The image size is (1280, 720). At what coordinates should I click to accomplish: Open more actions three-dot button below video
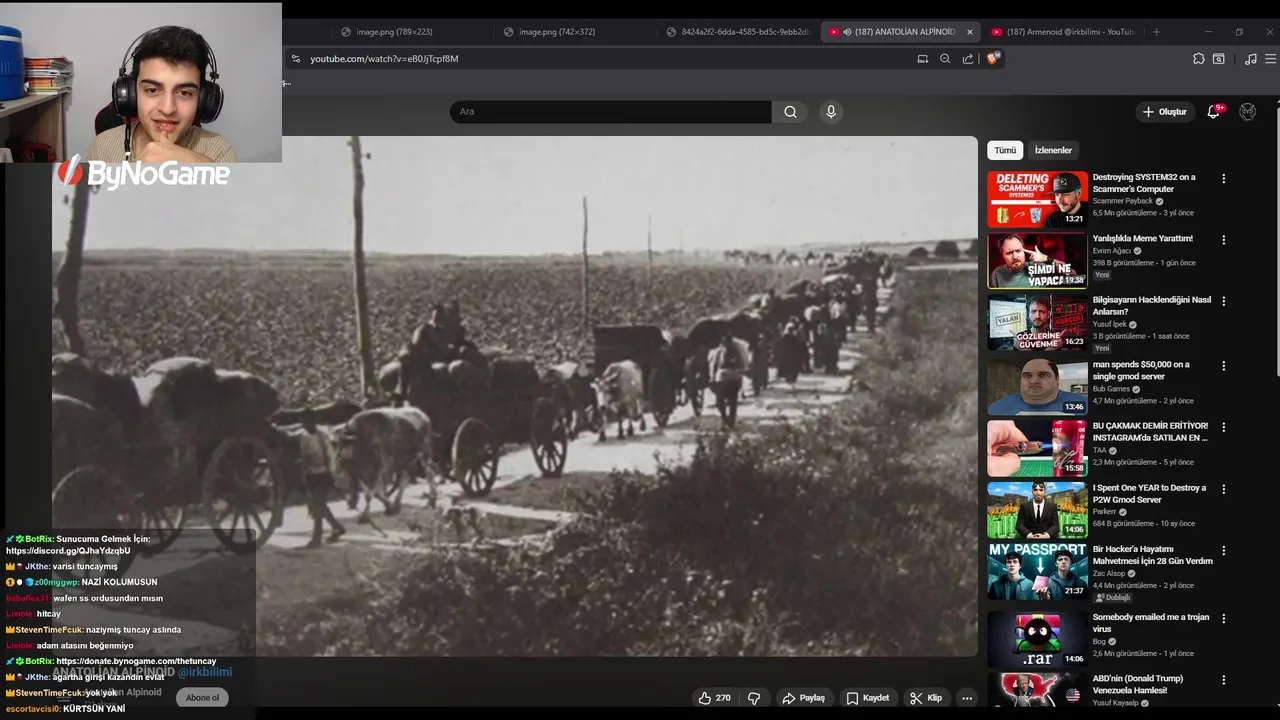[x=966, y=698]
